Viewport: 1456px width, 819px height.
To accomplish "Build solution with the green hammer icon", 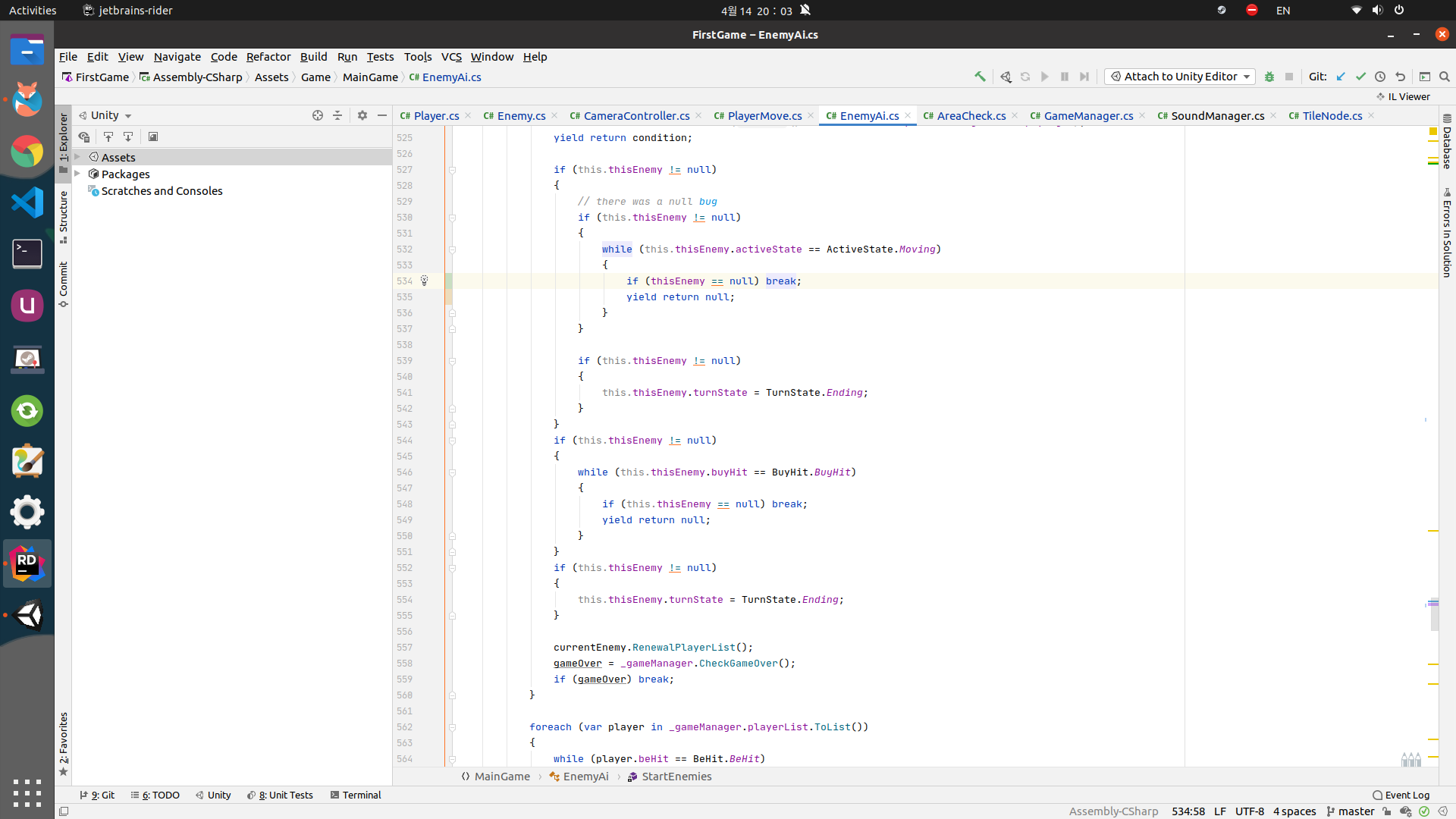I will pos(980,77).
